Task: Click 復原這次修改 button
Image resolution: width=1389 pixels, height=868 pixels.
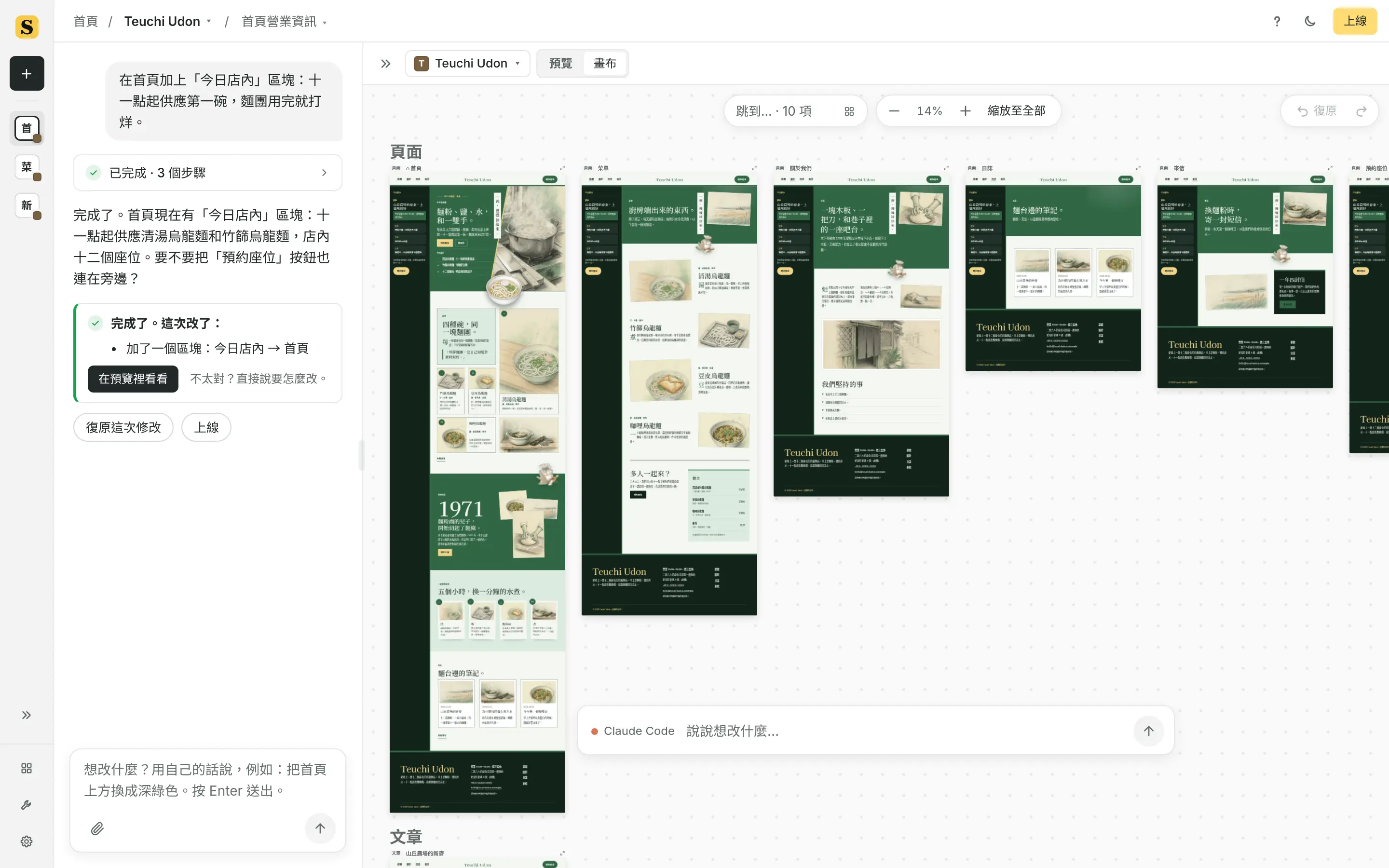Action: click(x=123, y=427)
